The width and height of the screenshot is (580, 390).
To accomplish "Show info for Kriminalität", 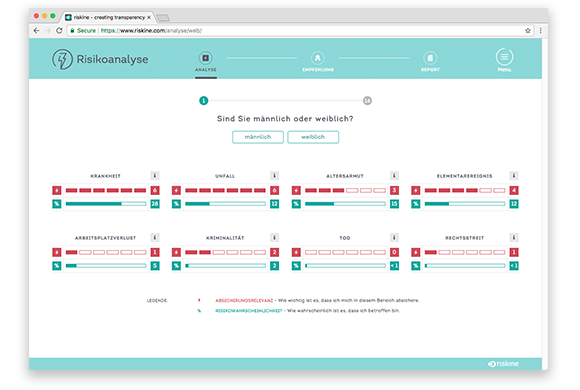I will [x=274, y=237].
